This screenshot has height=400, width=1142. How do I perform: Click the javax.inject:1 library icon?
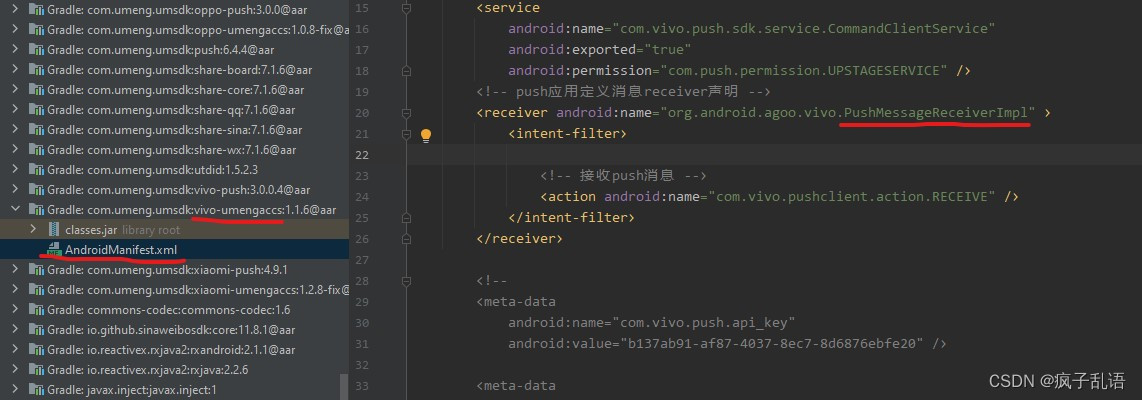[x=36, y=390]
